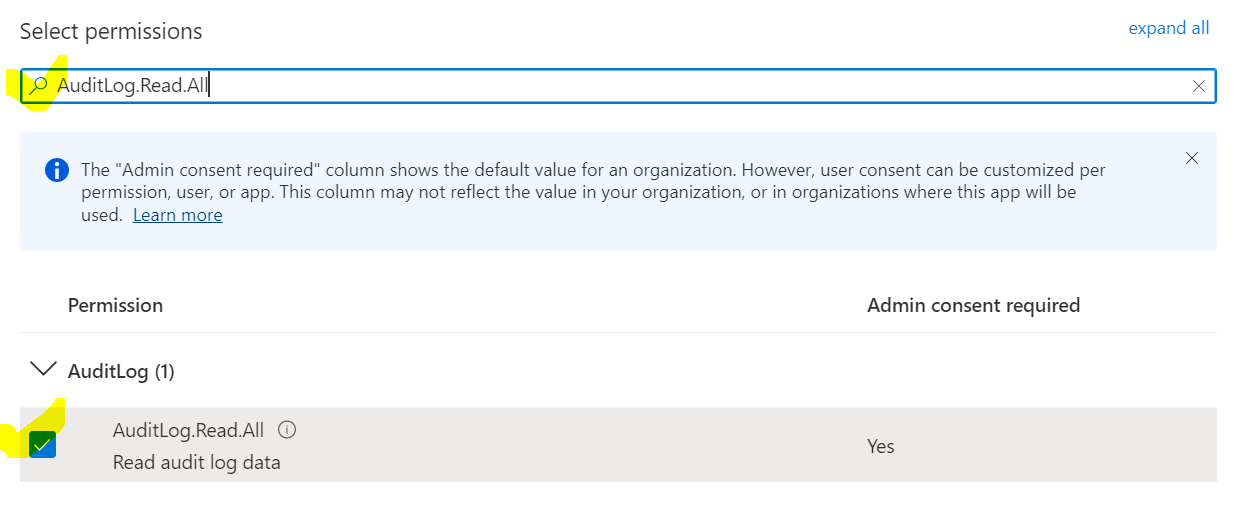Click the AuditLog (1) group label
Screen dimensions: 1240x508
(x=121, y=371)
